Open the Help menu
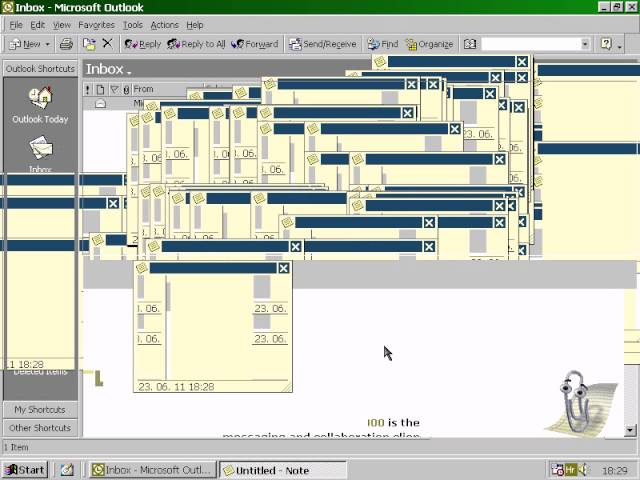 (x=195, y=25)
